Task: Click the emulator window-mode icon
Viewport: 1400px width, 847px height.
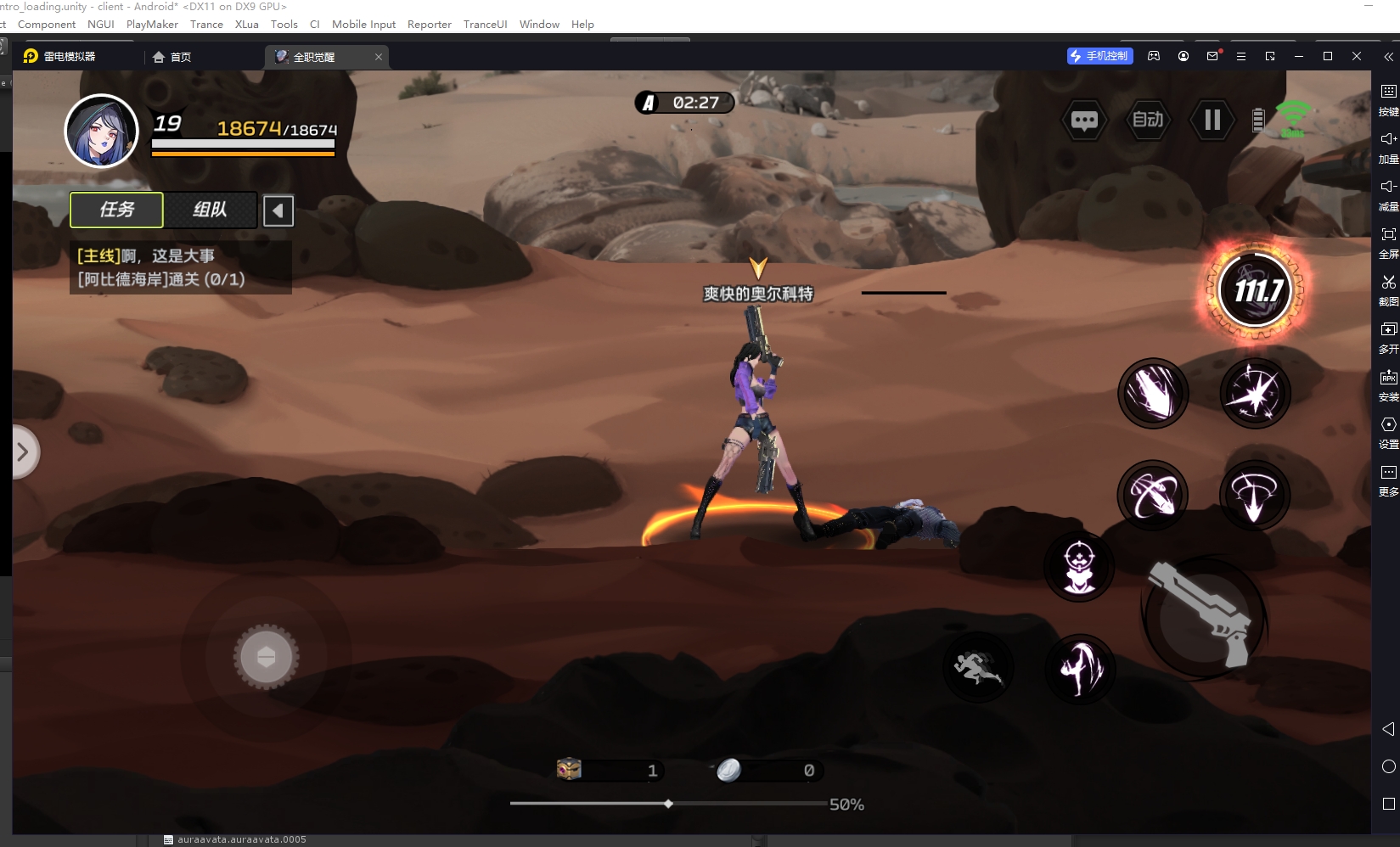Action: tap(1270, 56)
